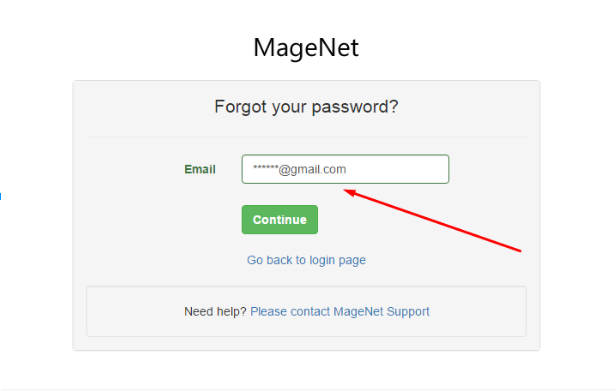The width and height of the screenshot is (616, 391).
Task: Submit the password reset with Continue
Action: pyautogui.click(x=280, y=219)
